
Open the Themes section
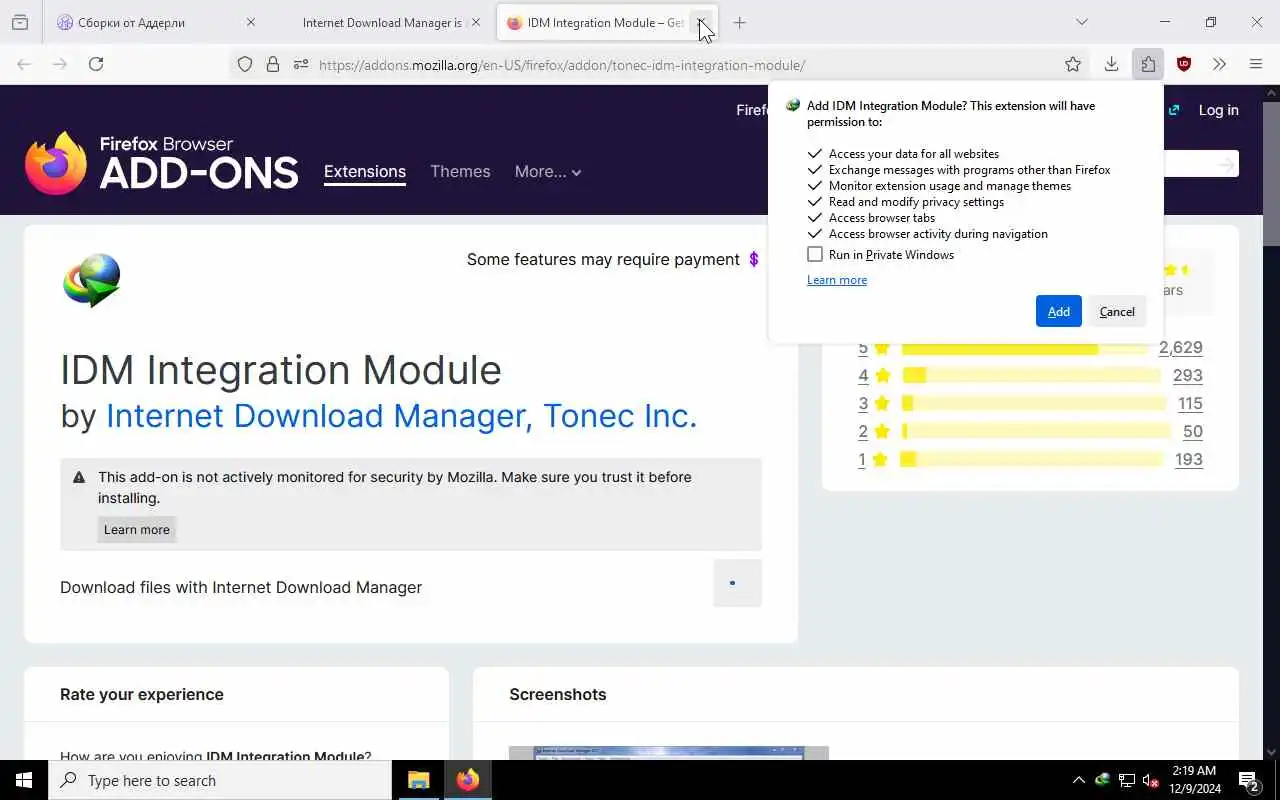460,172
